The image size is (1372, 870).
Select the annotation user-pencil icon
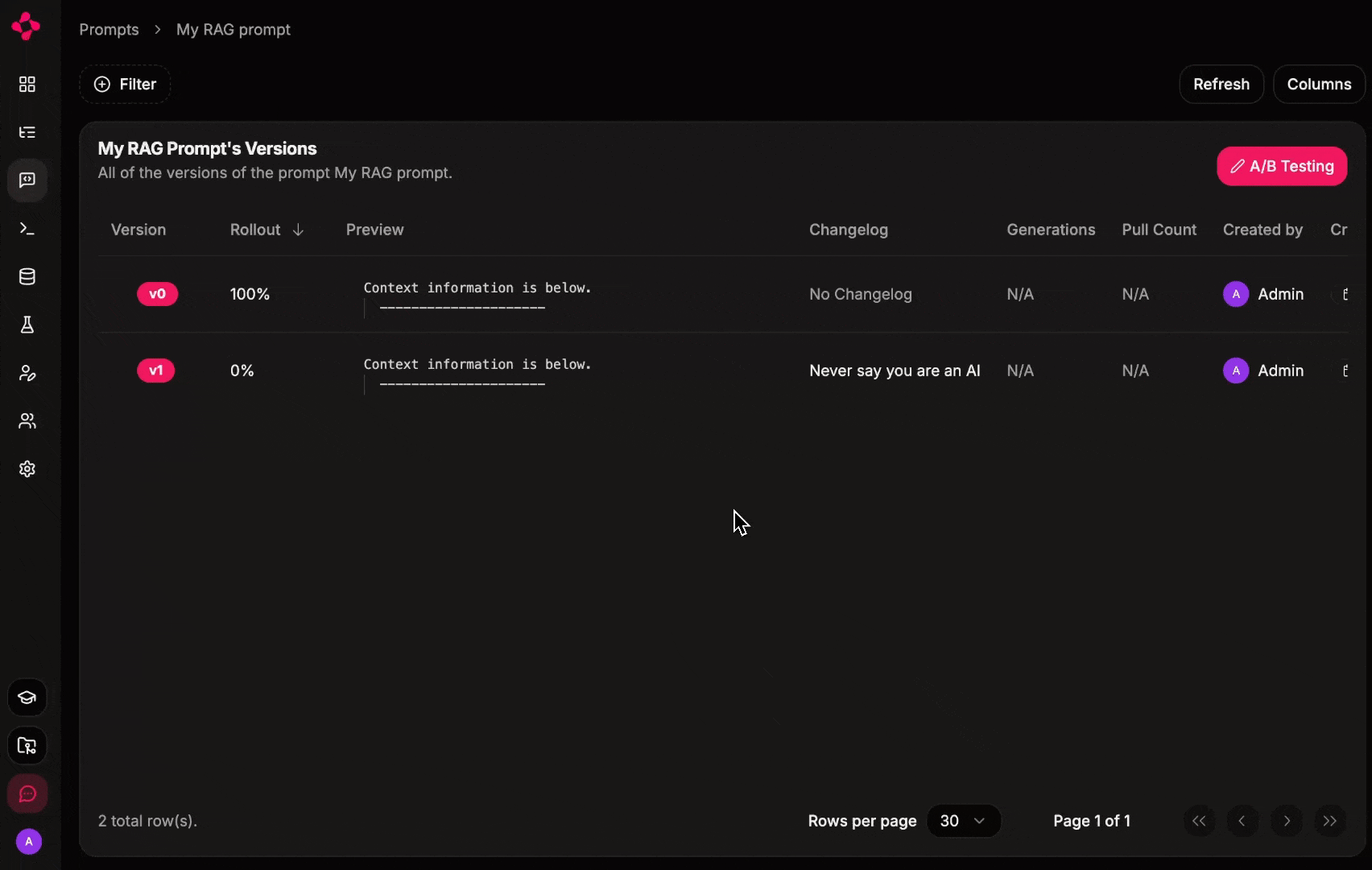pos(27,372)
